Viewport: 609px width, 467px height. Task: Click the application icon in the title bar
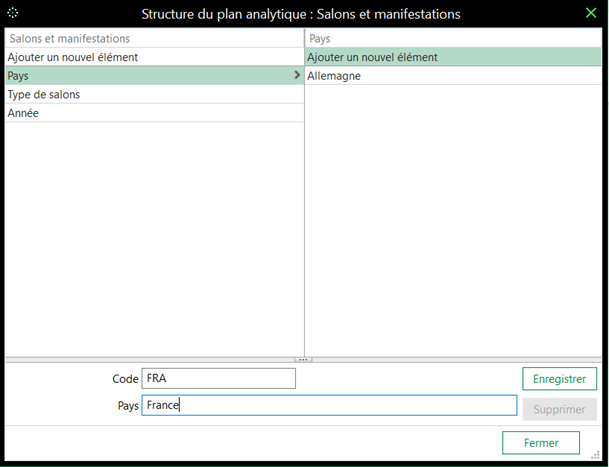pyautogui.click(x=13, y=14)
